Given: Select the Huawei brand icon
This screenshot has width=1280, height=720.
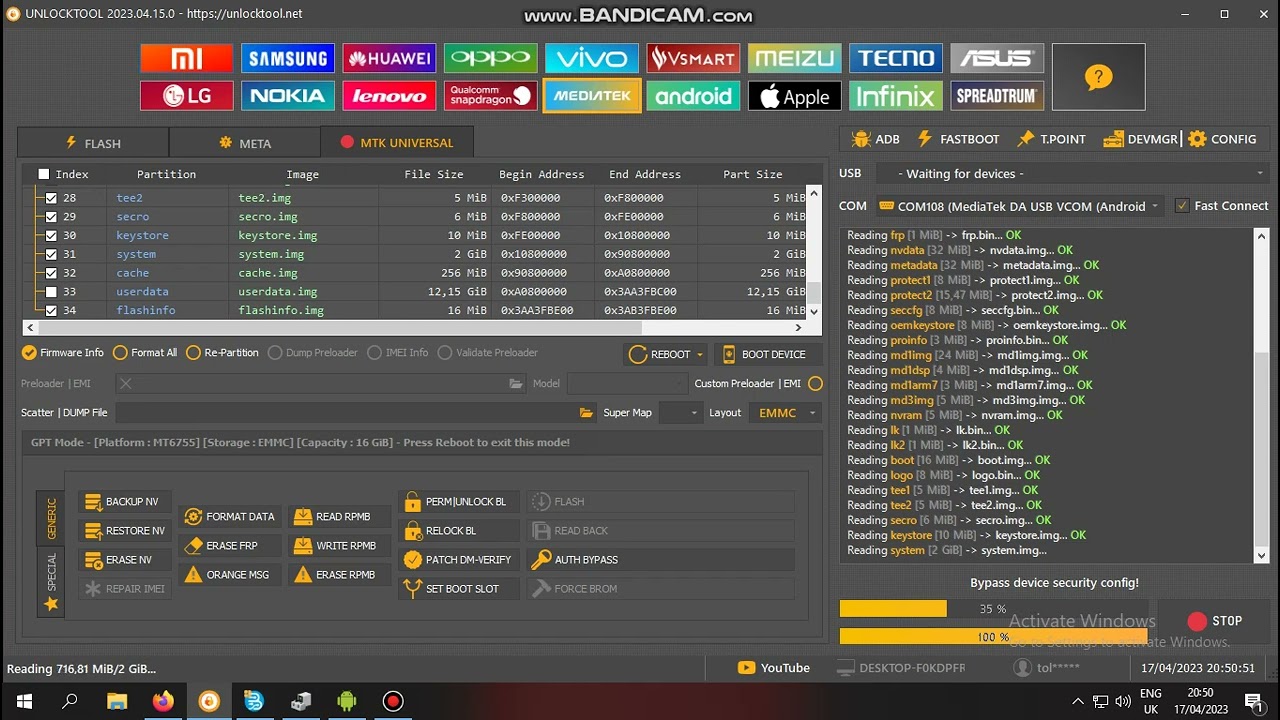Looking at the screenshot, I should [389, 58].
